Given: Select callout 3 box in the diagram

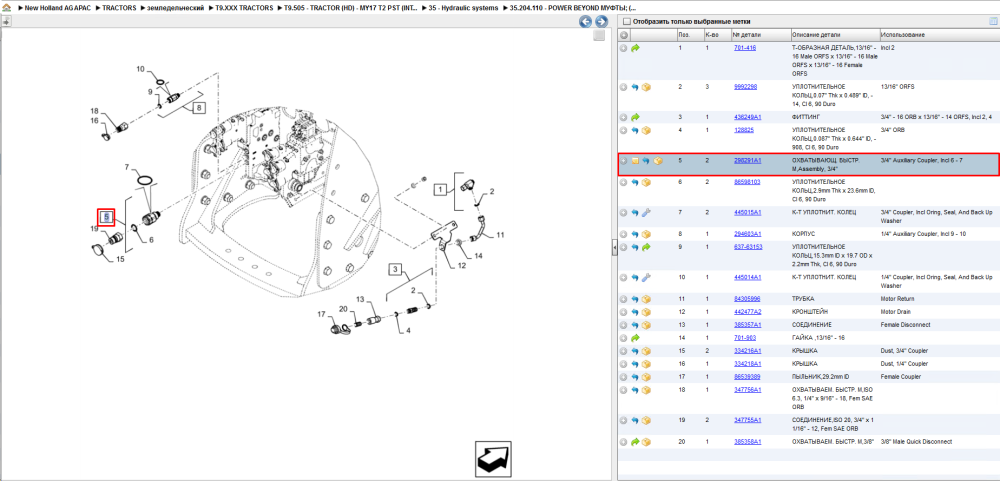Looking at the screenshot, I should pos(395,270).
